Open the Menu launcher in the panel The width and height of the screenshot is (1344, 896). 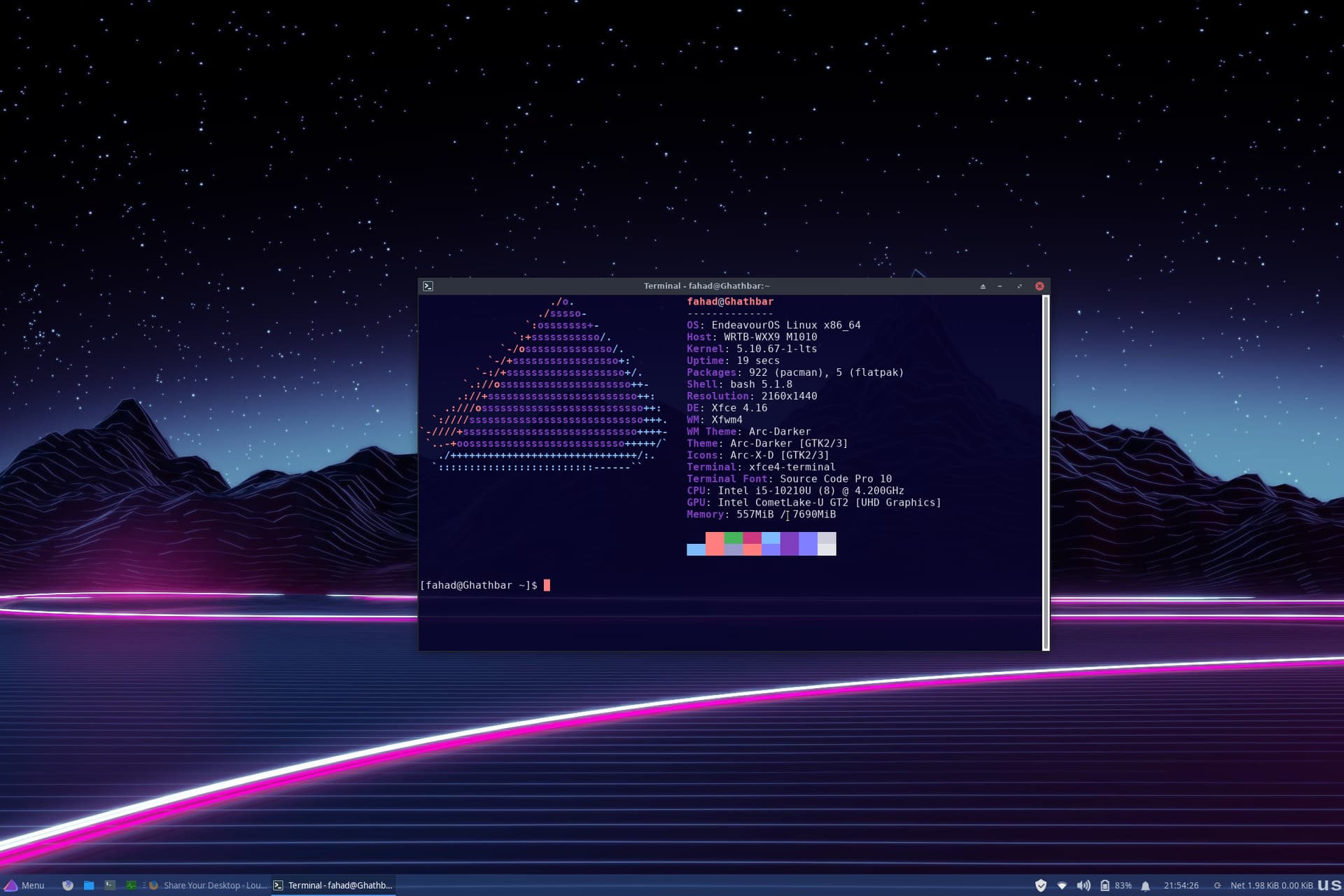24,885
